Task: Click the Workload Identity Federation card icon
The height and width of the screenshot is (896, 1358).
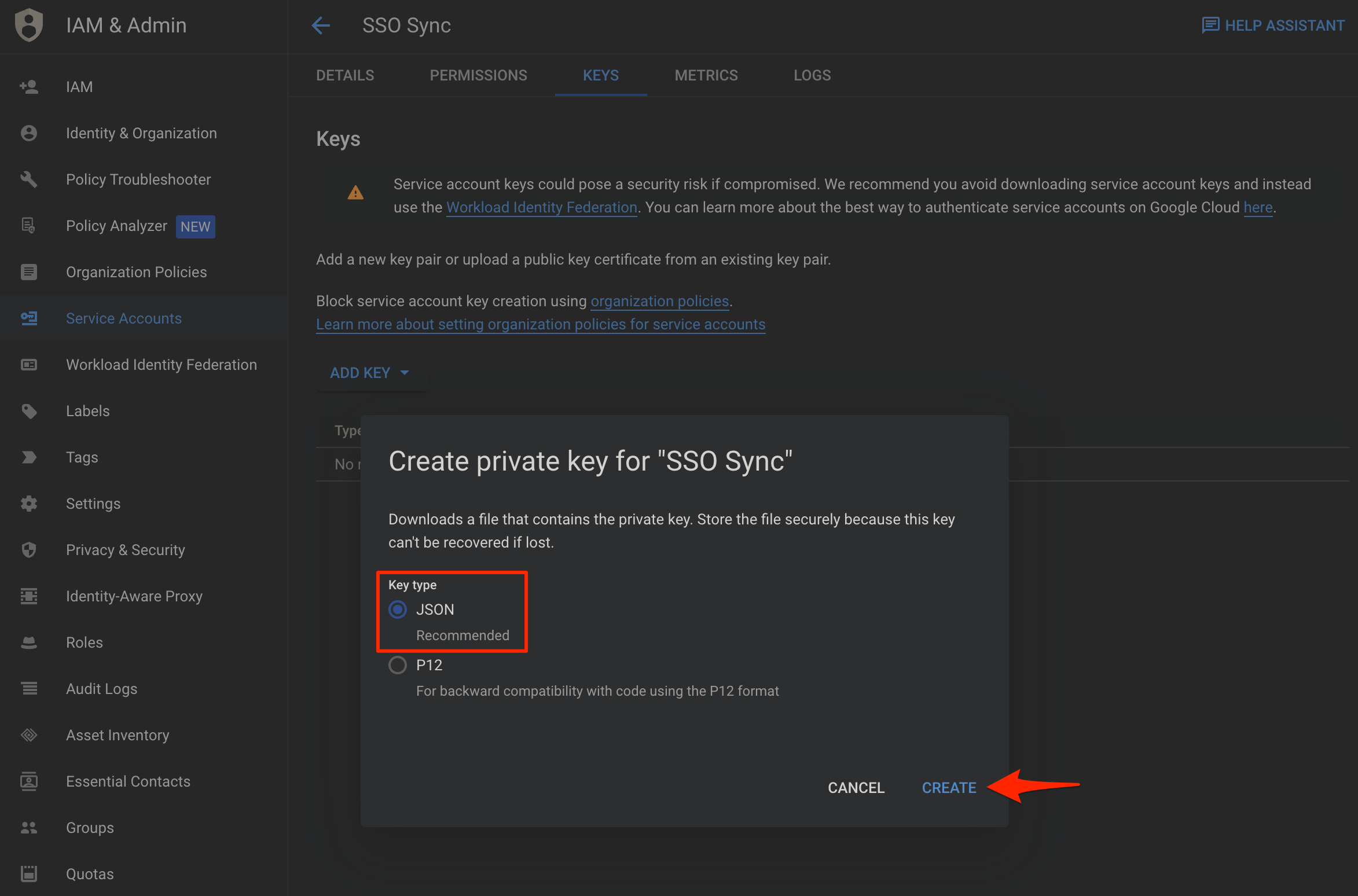Action: coord(29,365)
